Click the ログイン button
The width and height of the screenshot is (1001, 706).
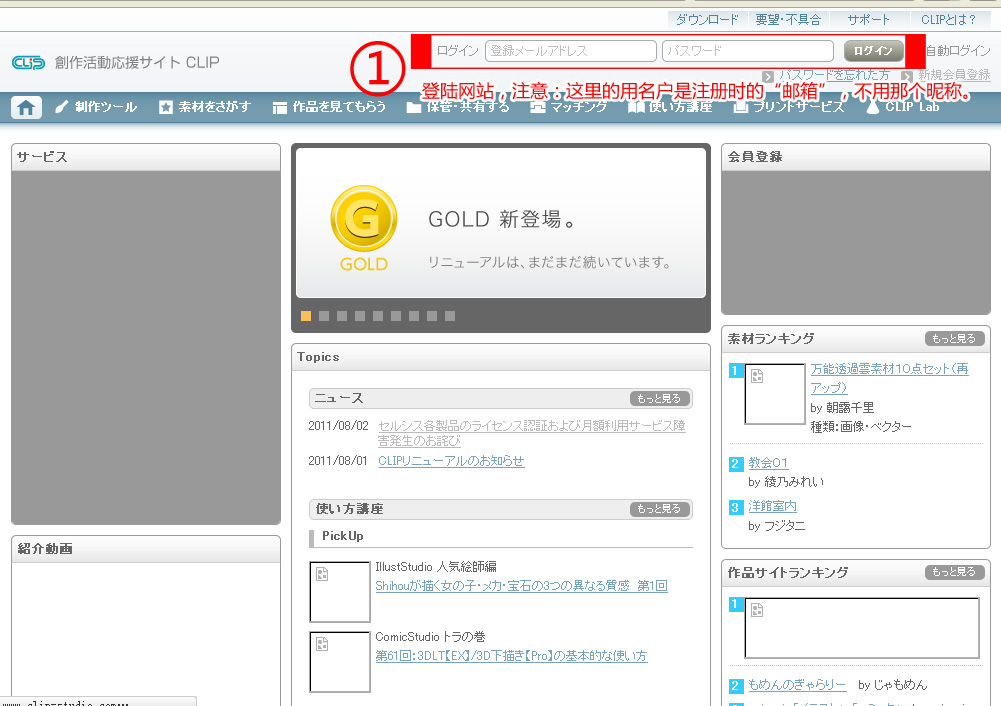(x=873, y=51)
